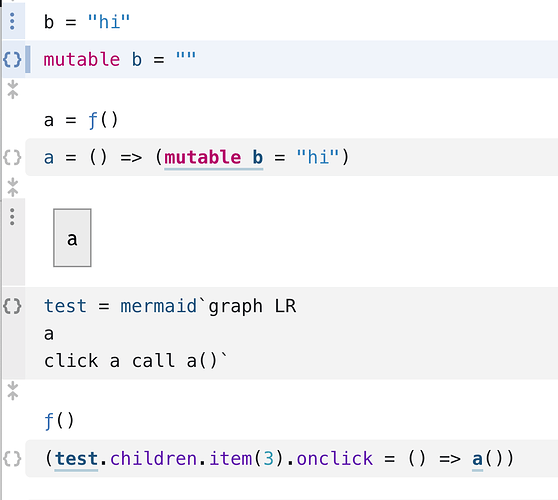Click the underlined mutable b reference
The image size is (558, 500).
pos(214,158)
